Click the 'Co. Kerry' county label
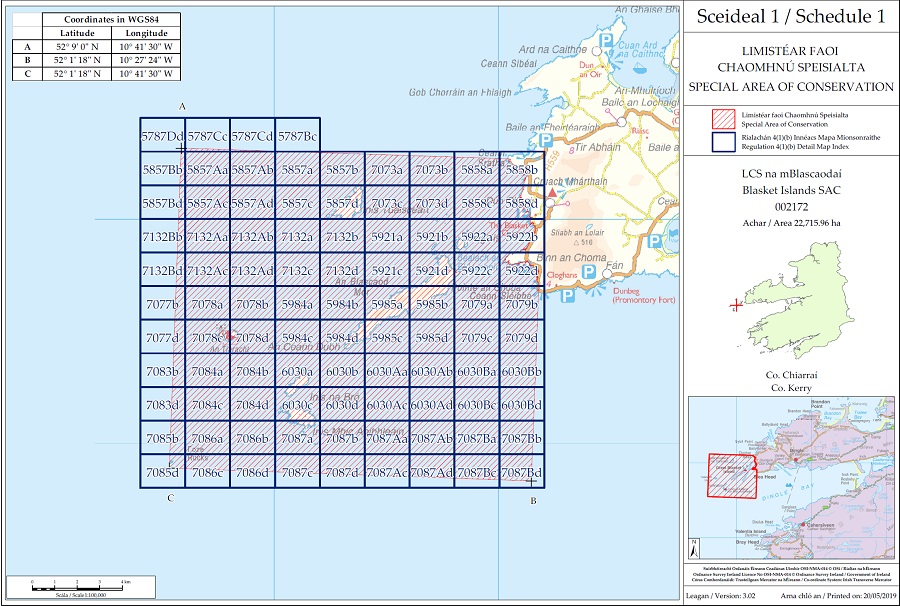 click(791, 388)
